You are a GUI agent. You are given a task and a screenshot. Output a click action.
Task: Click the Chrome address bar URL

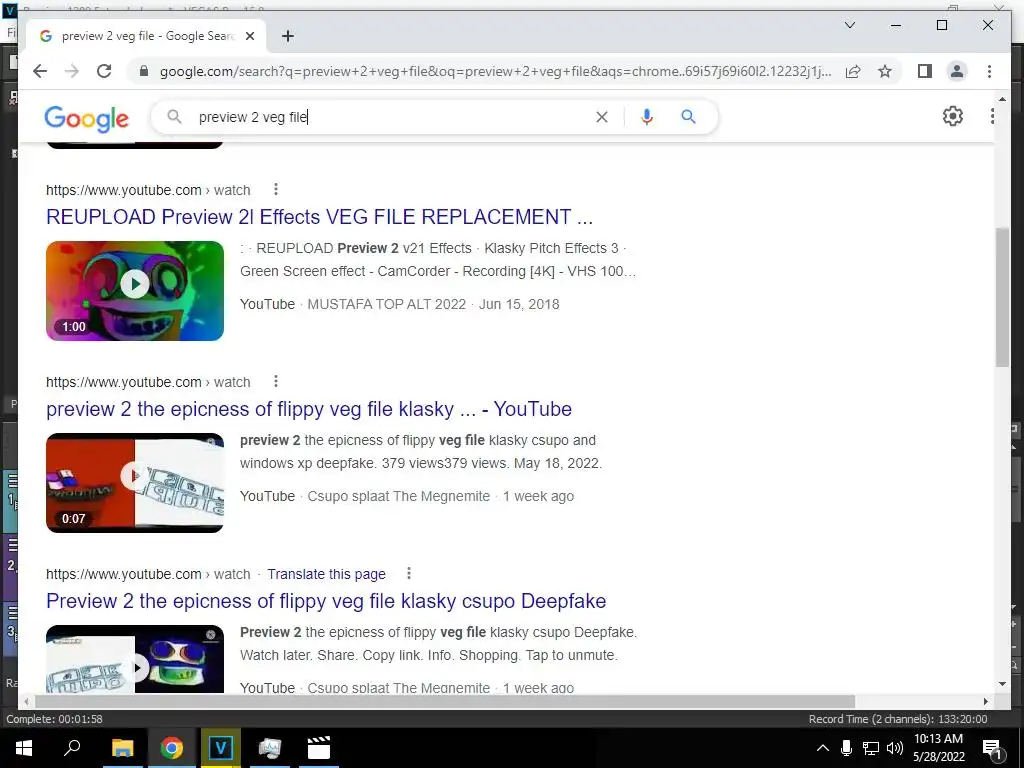click(495, 71)
